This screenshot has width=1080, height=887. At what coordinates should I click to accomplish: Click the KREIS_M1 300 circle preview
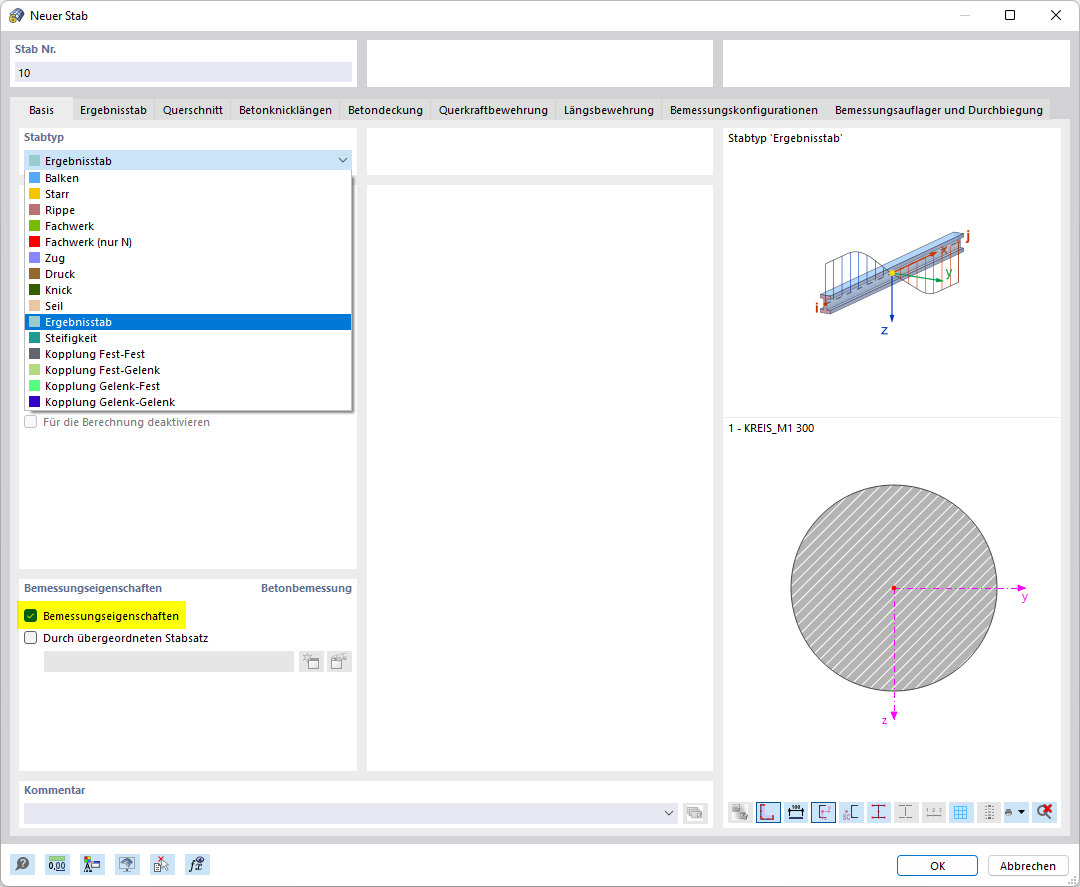(x=893, y=587)
